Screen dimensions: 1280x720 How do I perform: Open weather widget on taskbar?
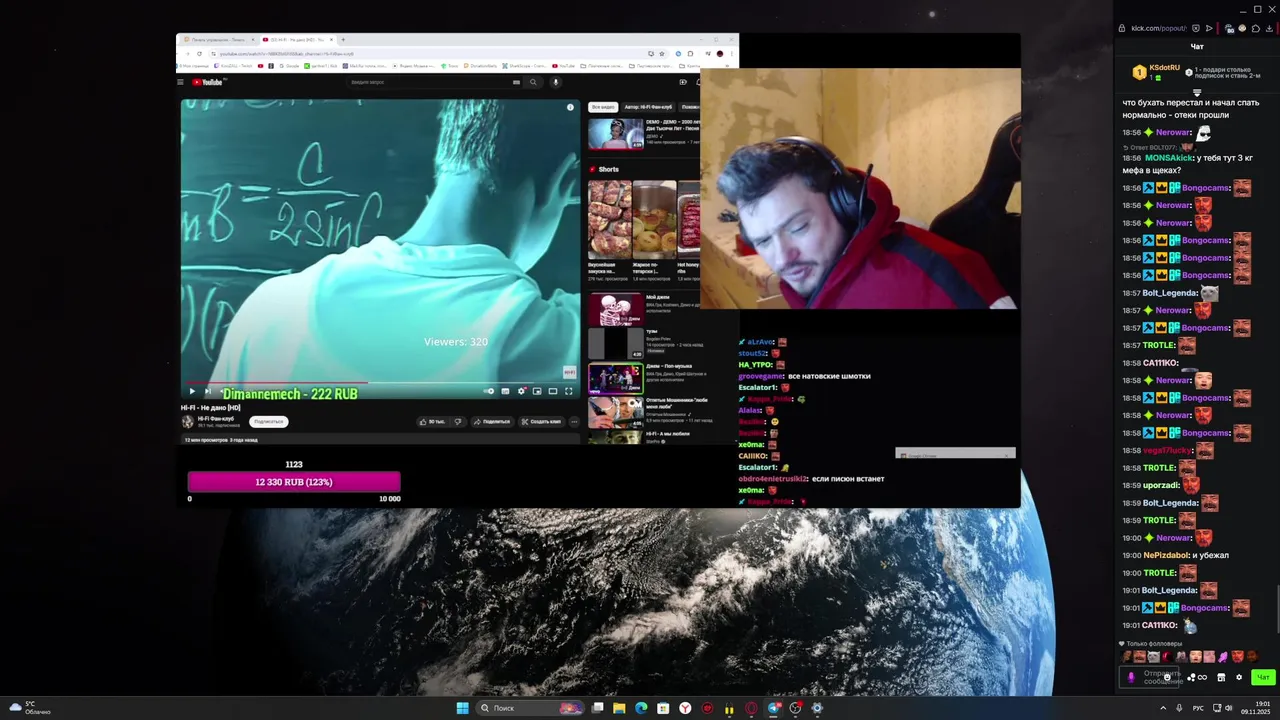(x=30, y=708)
